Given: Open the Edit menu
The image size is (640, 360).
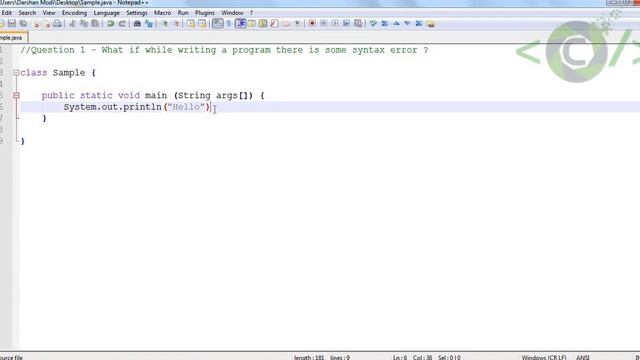Looking at the screenshot, I should pos(6,13).
